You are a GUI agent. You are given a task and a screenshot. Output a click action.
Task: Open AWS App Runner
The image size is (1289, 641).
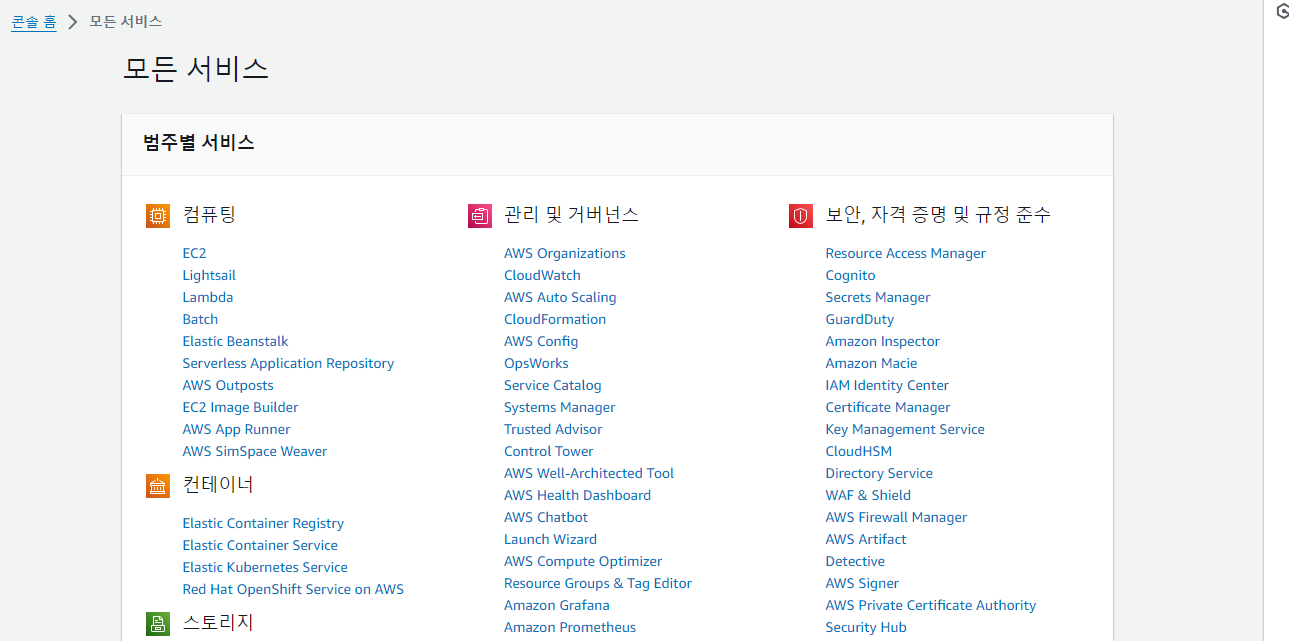[236, 429]
